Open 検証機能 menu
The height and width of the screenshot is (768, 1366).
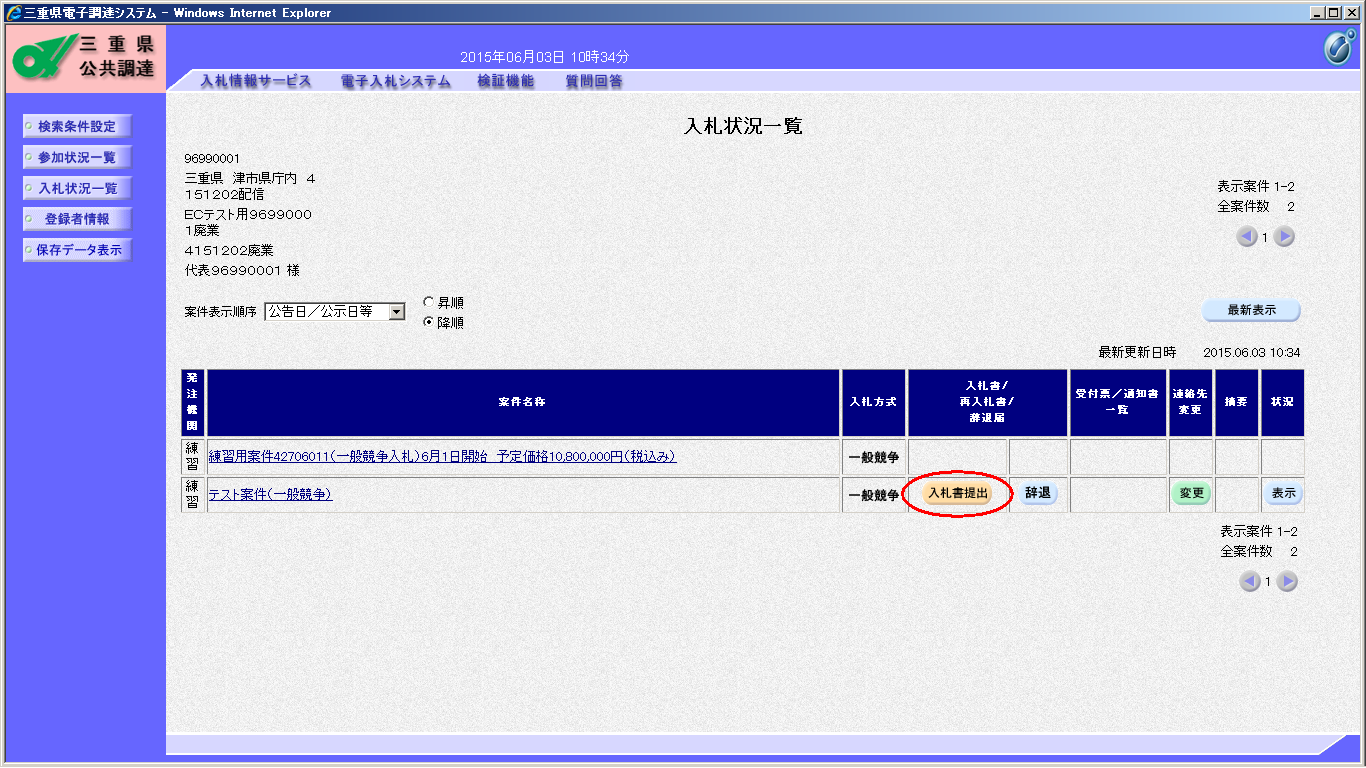(x=505, y=81)
